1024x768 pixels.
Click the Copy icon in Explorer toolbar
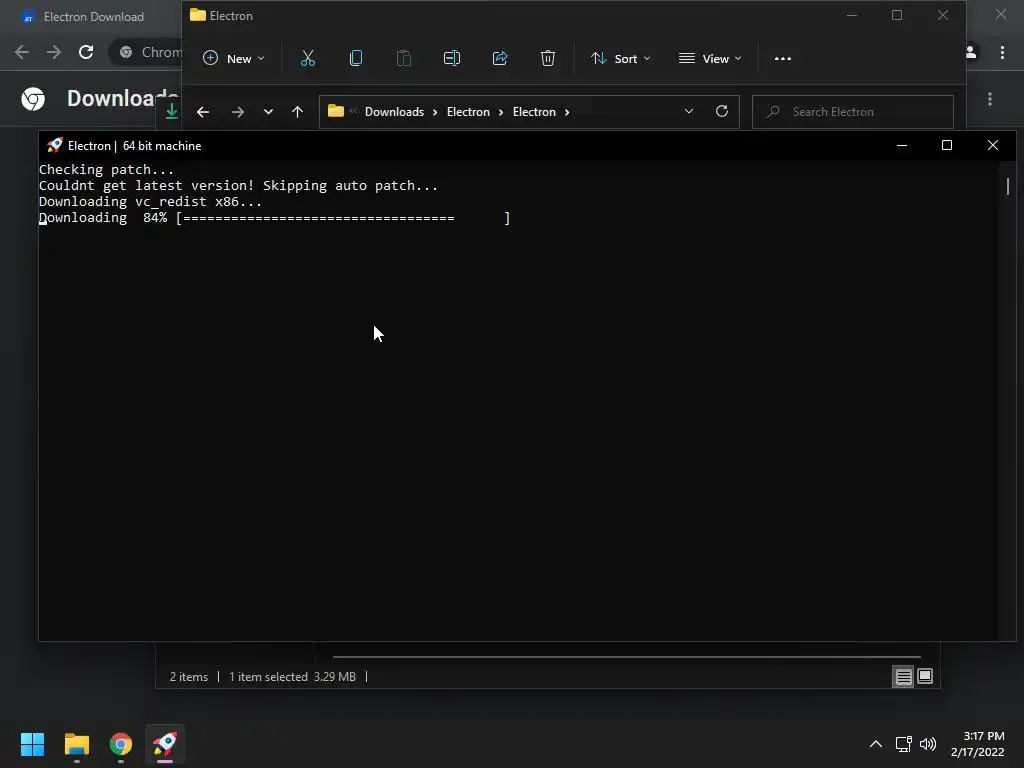[356, 58]
